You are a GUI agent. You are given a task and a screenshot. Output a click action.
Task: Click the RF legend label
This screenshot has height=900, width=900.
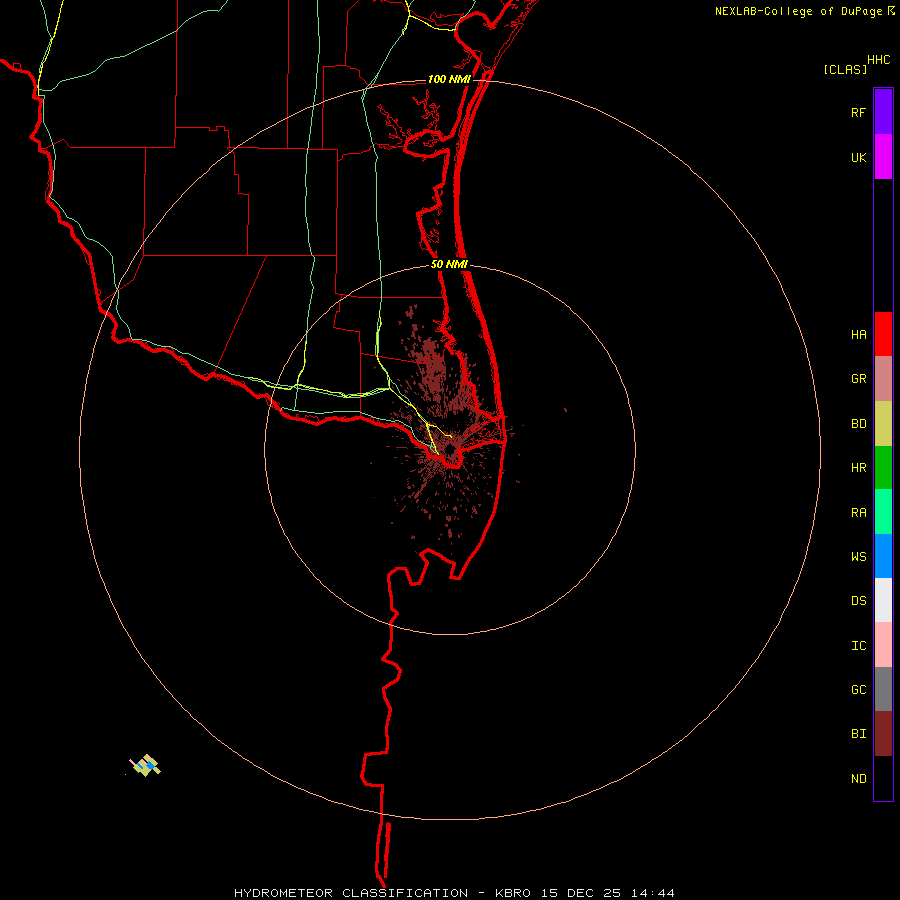tap(858, 113)
